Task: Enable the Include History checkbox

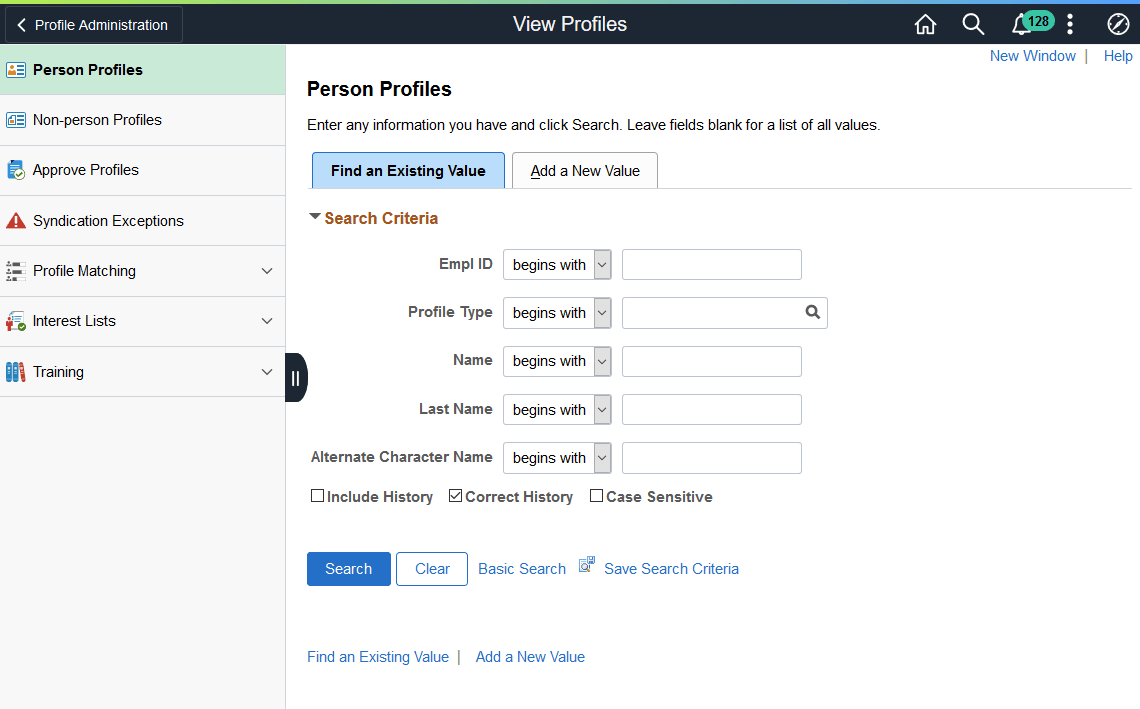Action: pos(317,495)
